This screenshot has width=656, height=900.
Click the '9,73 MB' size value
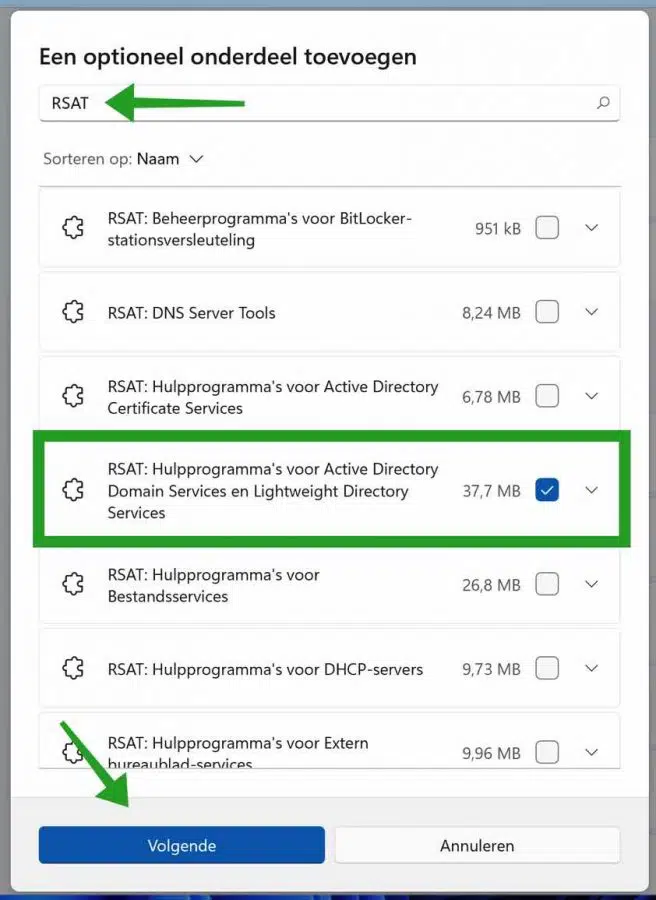click(x=491, y=669)
